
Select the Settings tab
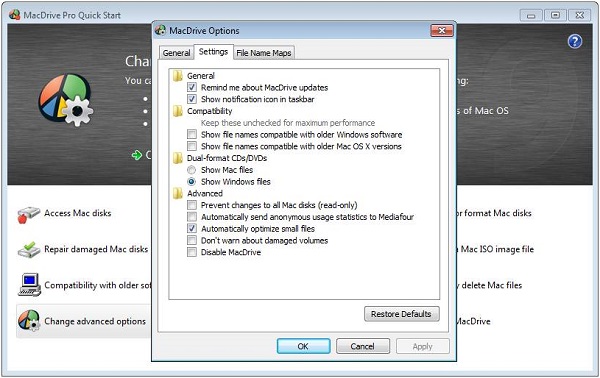pyautogui.click(x=213, y=52)
